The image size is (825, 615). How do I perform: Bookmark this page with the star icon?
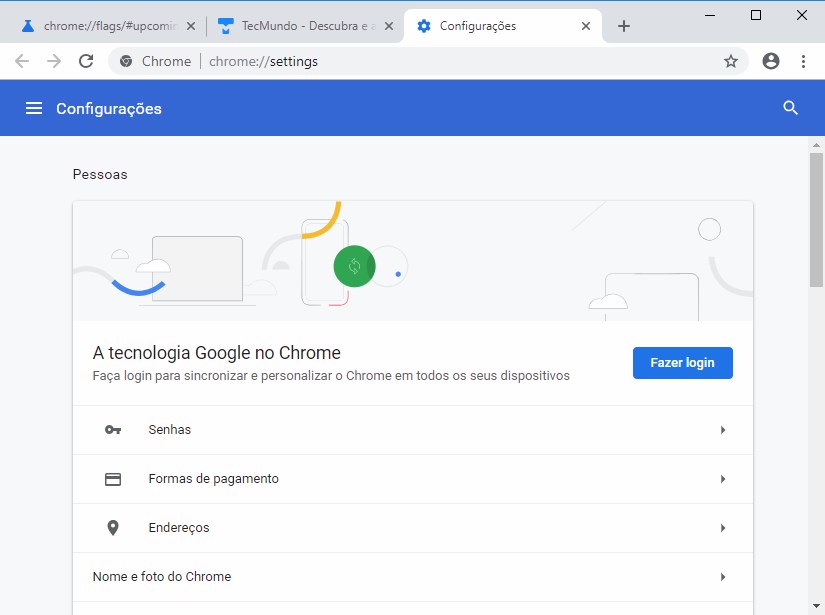tap(731, 61)
